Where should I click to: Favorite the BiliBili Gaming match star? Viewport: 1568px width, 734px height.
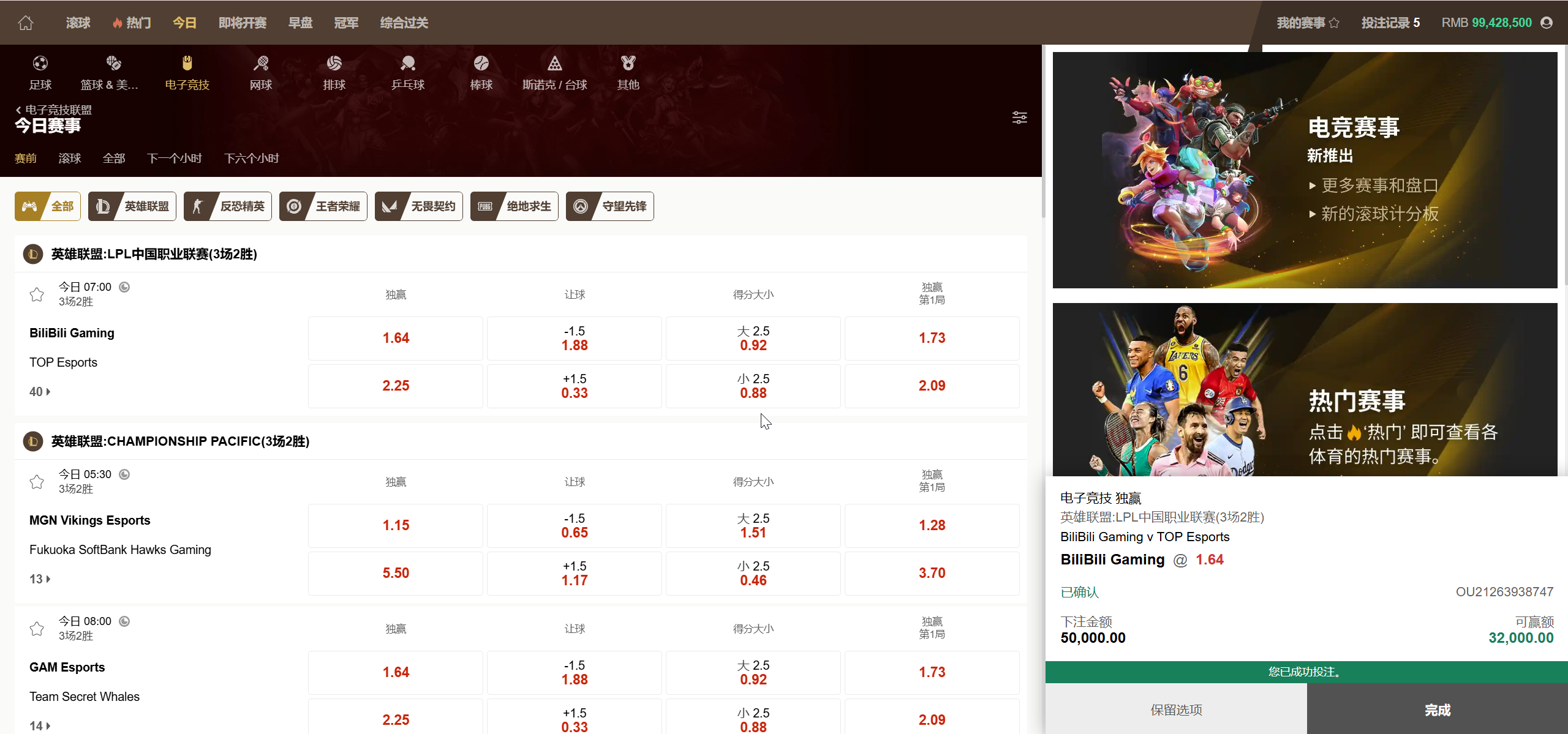(x=37, y=294)
